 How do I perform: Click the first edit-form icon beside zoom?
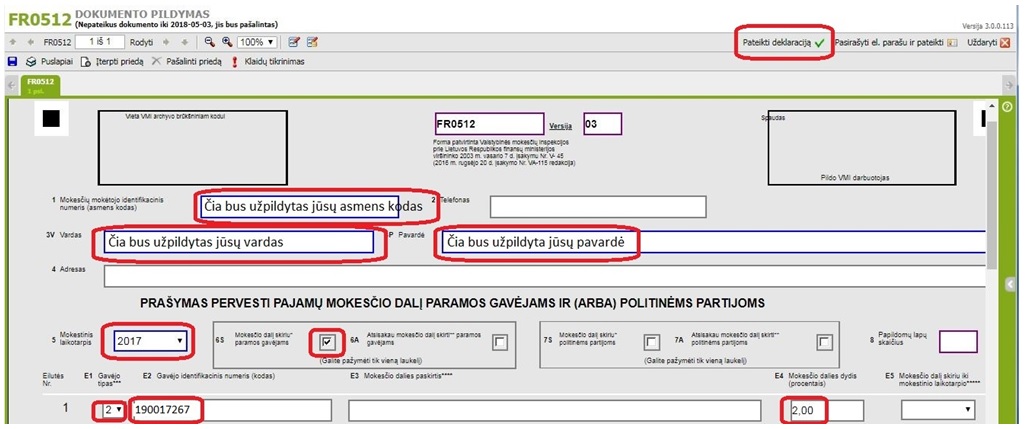(x=294, y=42)
